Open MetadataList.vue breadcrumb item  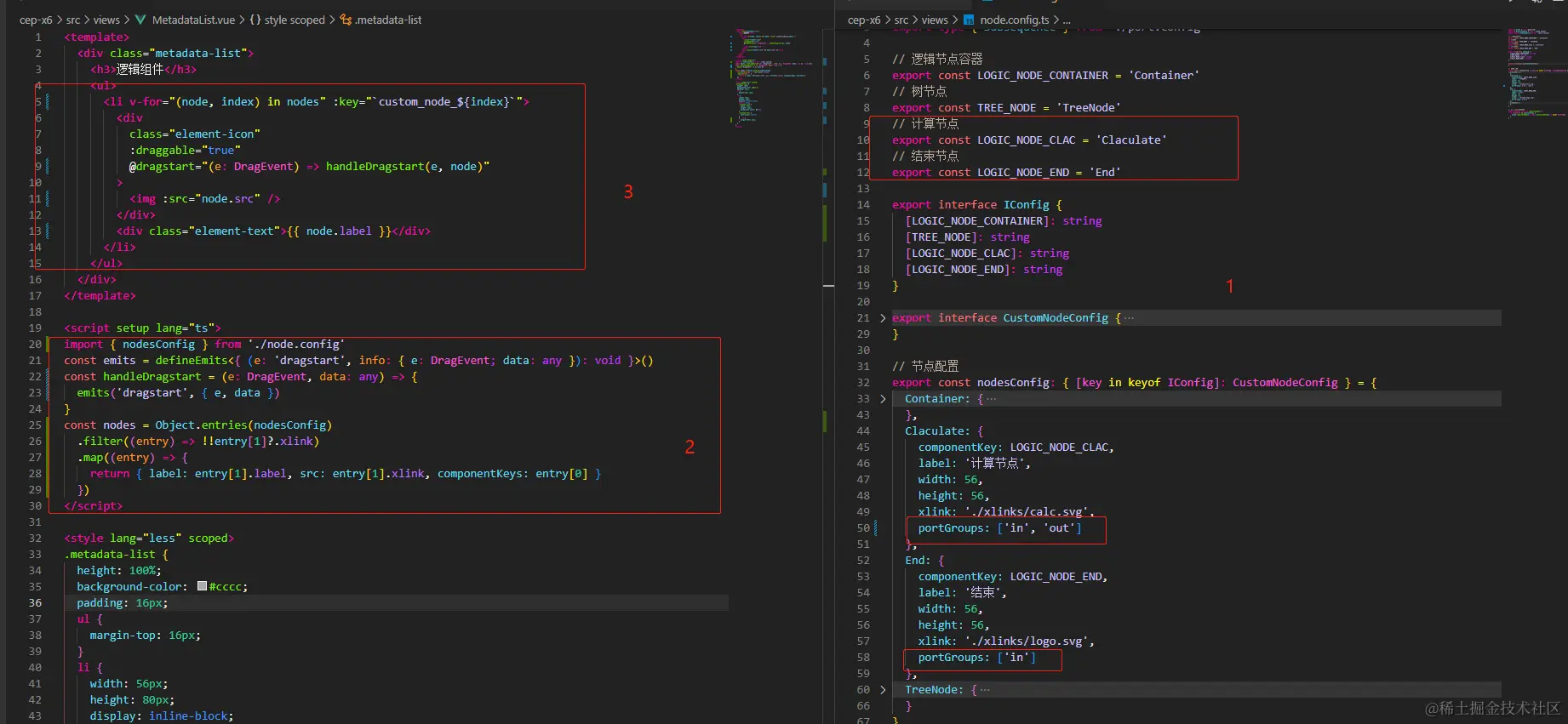[193, 20]
